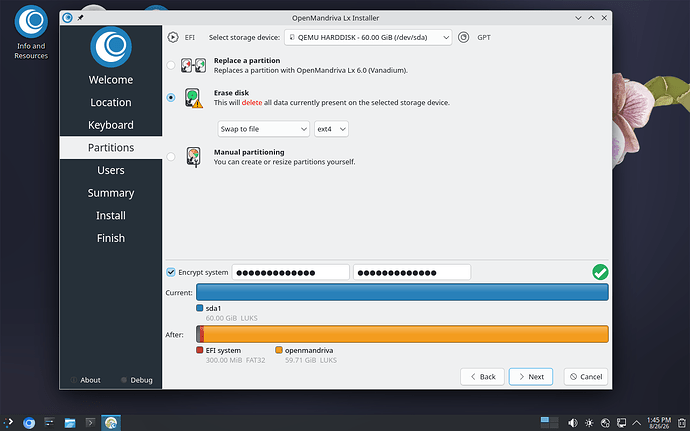690x431 pixels.
Task: Pin the installer window with pin icon
Action: coord(80,18)
